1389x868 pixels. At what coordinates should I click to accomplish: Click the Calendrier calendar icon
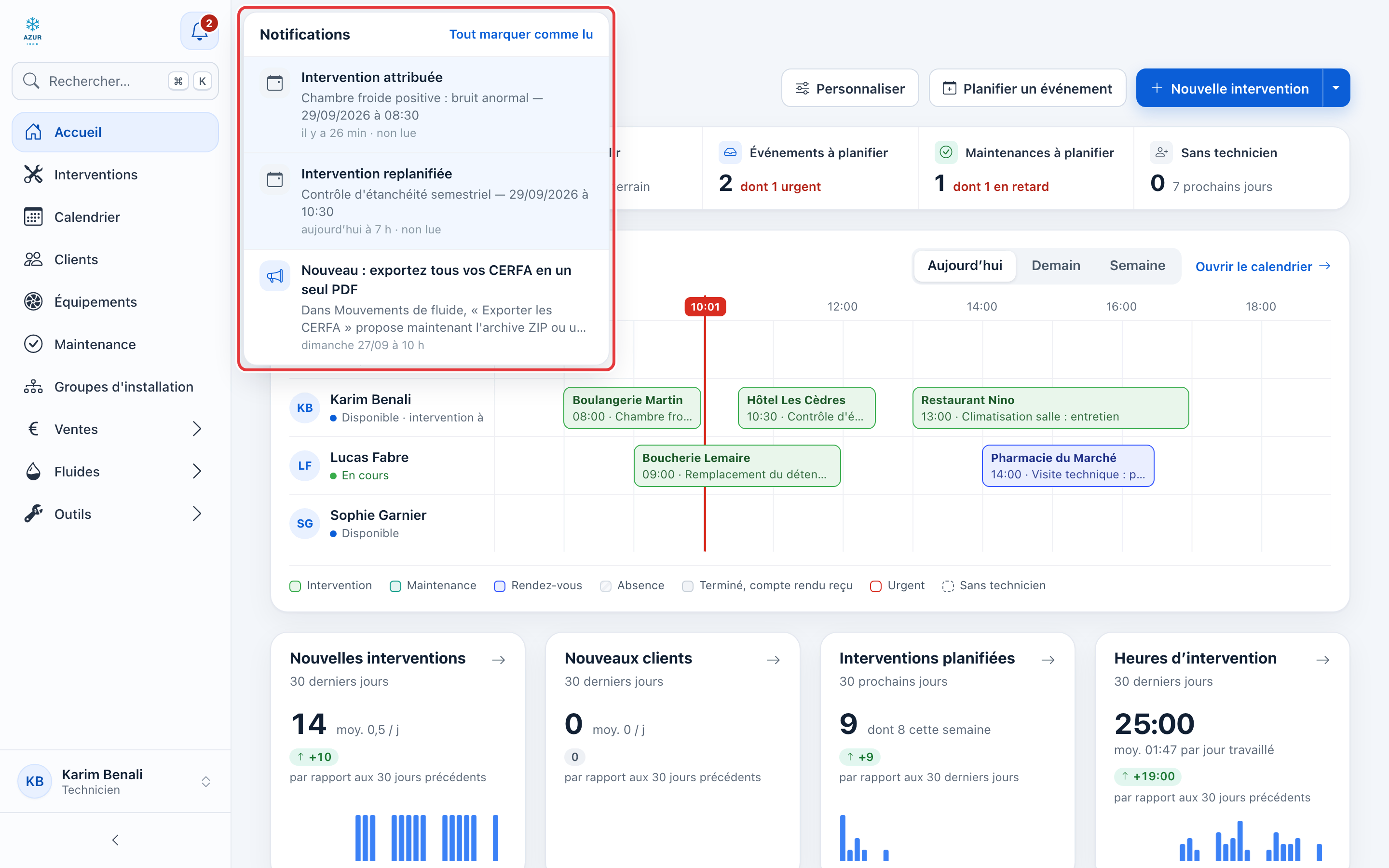(33, 217)
